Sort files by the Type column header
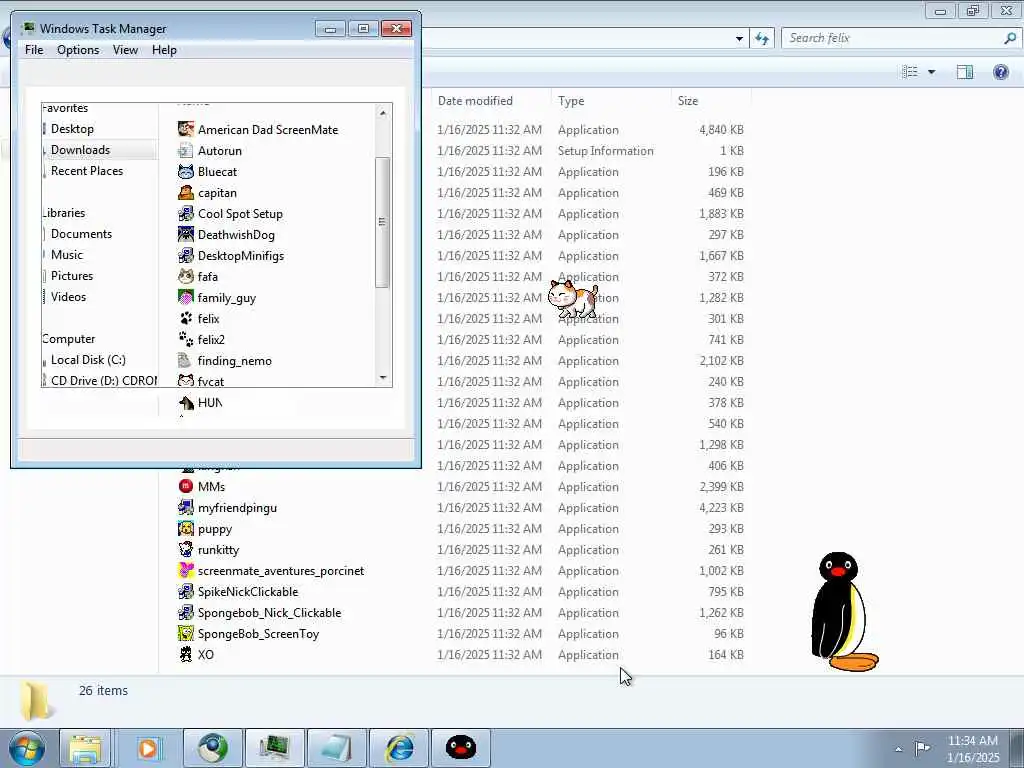The image size is (1024, 768). [571, 101]
